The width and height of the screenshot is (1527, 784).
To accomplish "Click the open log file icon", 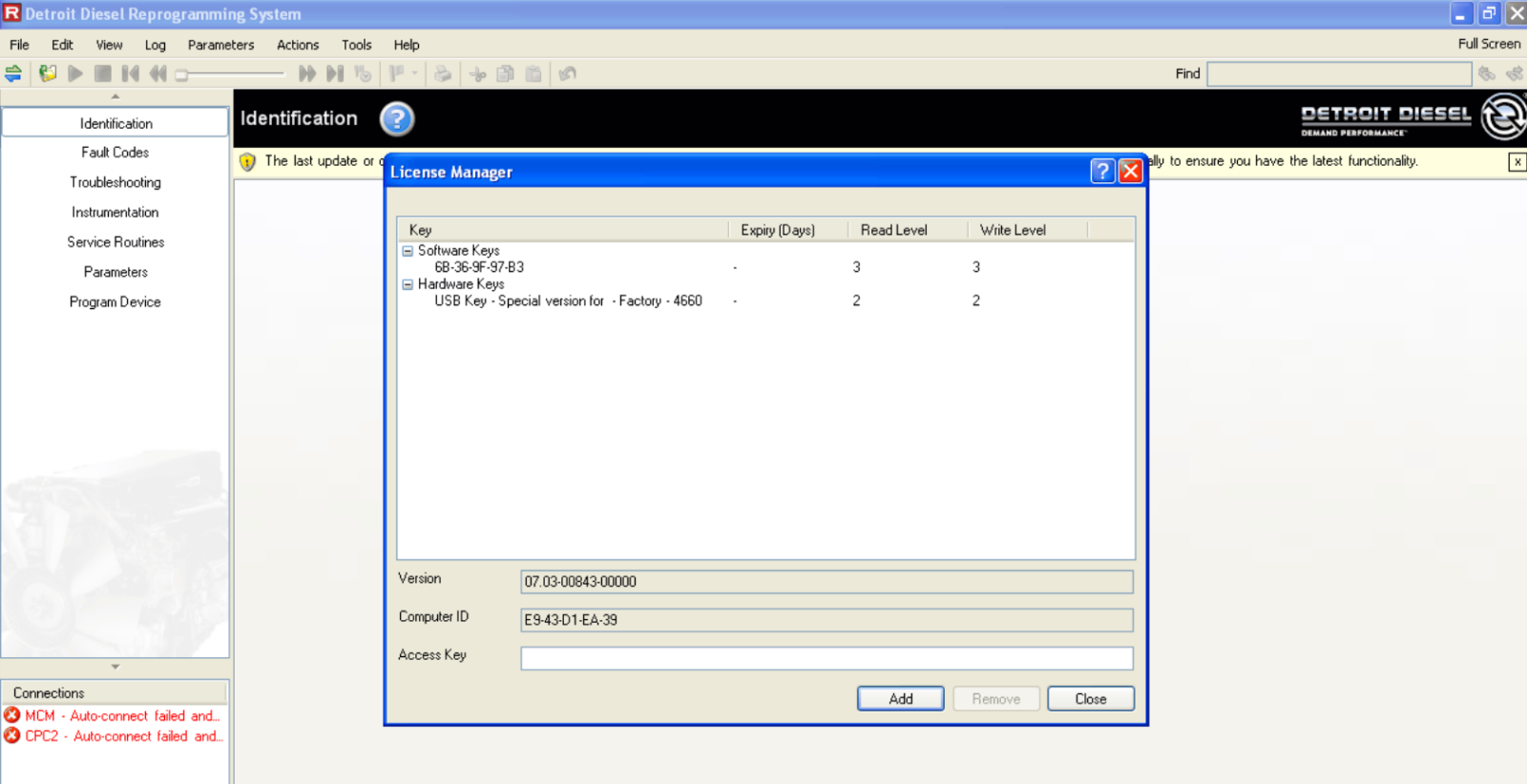I will pyautogui.click(x=48, y=73).
